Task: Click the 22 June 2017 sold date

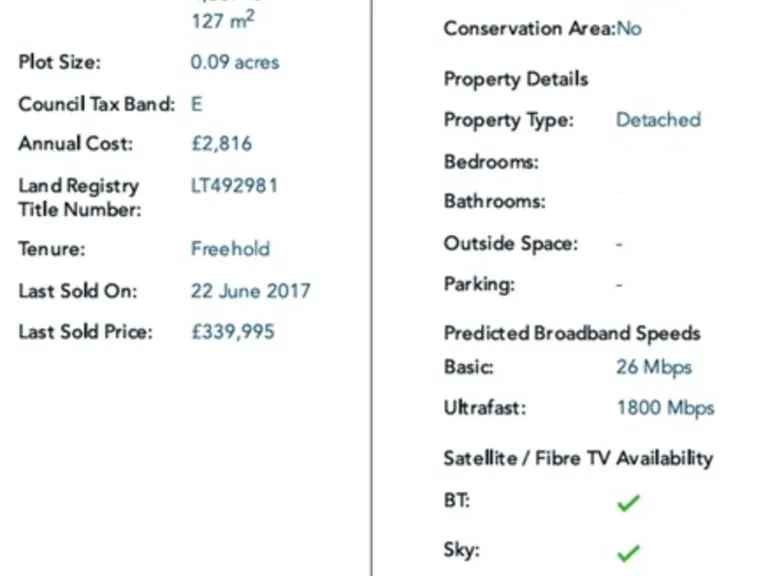Action: [250, 292]
